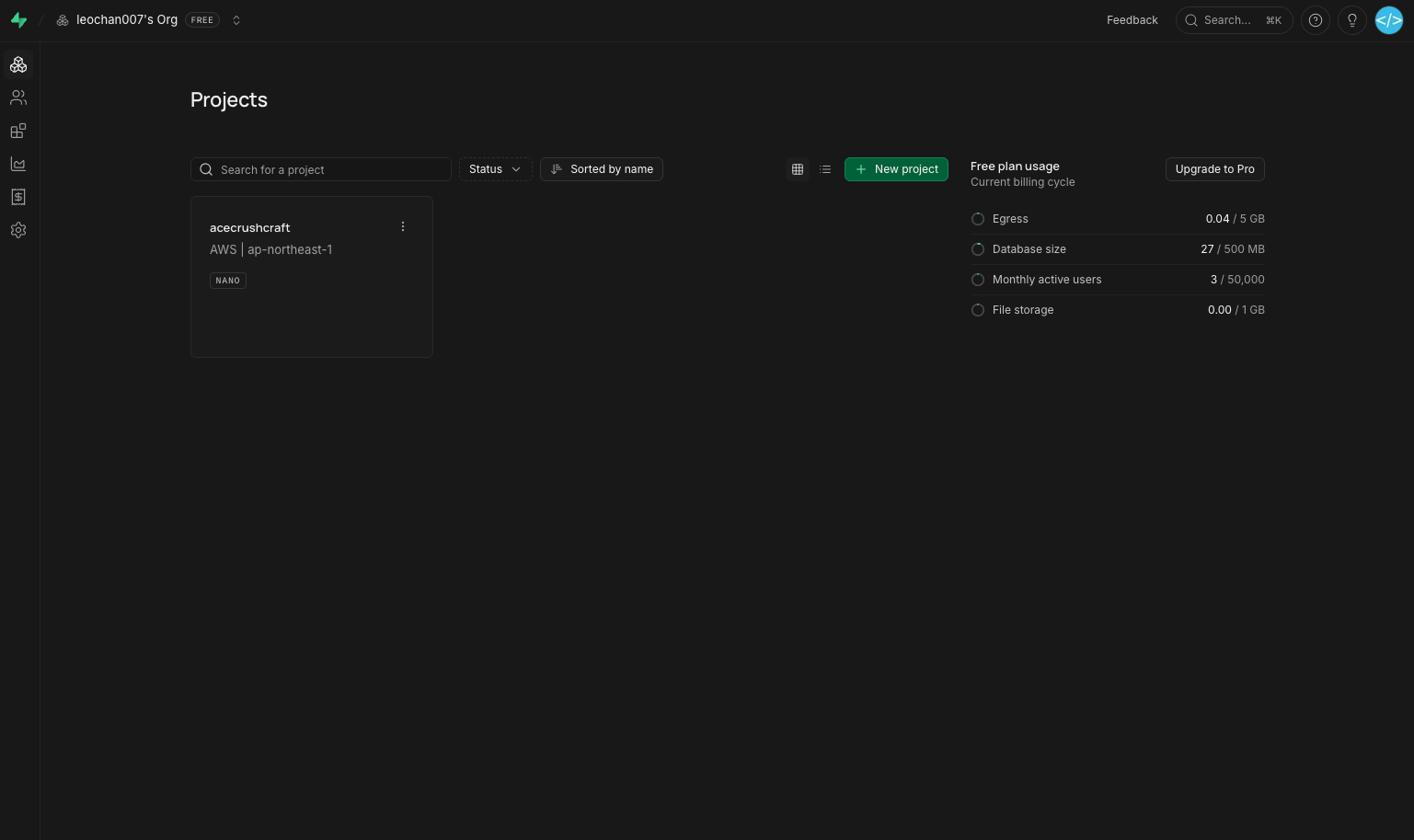1414x840 pixels.
Task: Click the Supabase logo icon
Action: click(18, 20)
